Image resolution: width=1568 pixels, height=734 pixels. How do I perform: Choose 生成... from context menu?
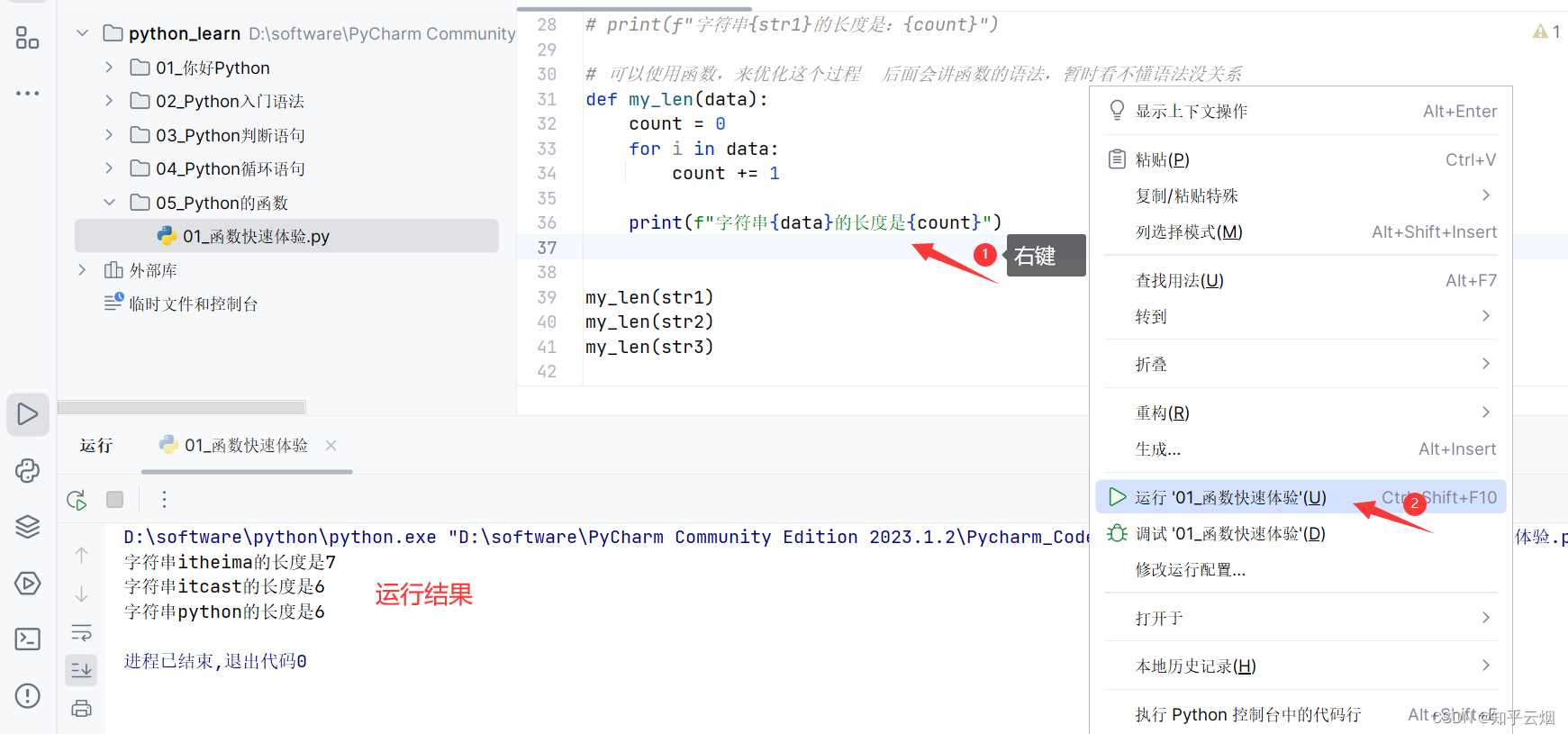tap(1301, 449)
